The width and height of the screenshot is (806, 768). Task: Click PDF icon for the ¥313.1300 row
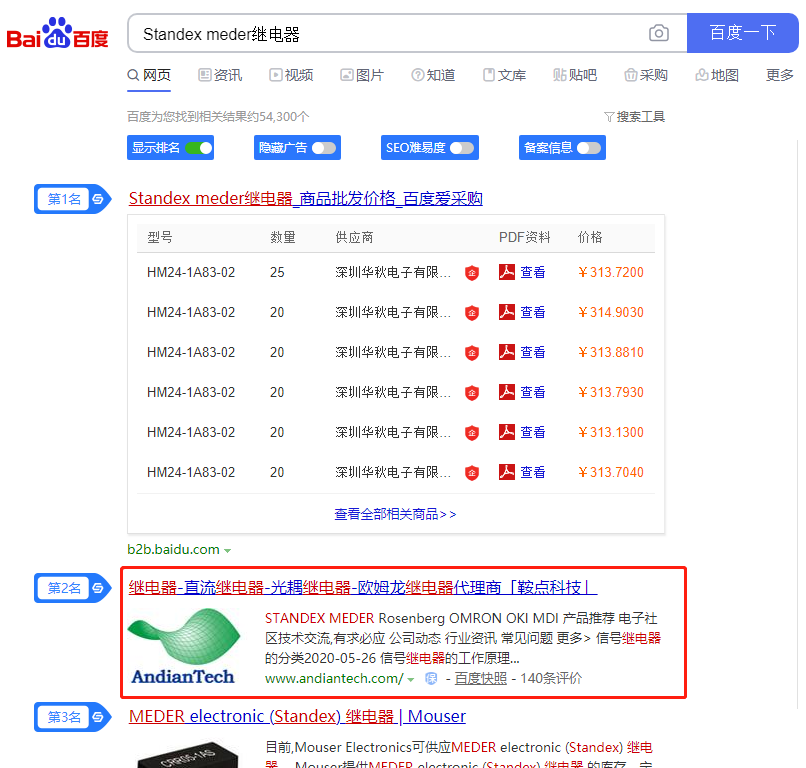tap(507, 432)
